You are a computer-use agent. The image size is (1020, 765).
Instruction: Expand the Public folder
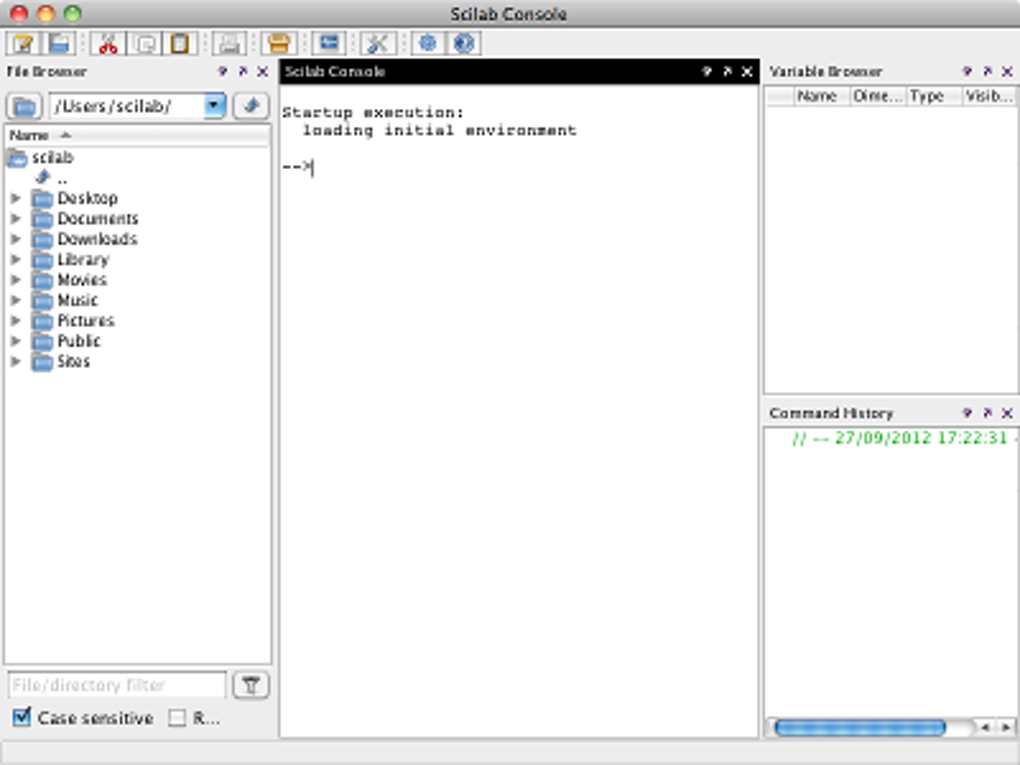(x=16, y=341)
